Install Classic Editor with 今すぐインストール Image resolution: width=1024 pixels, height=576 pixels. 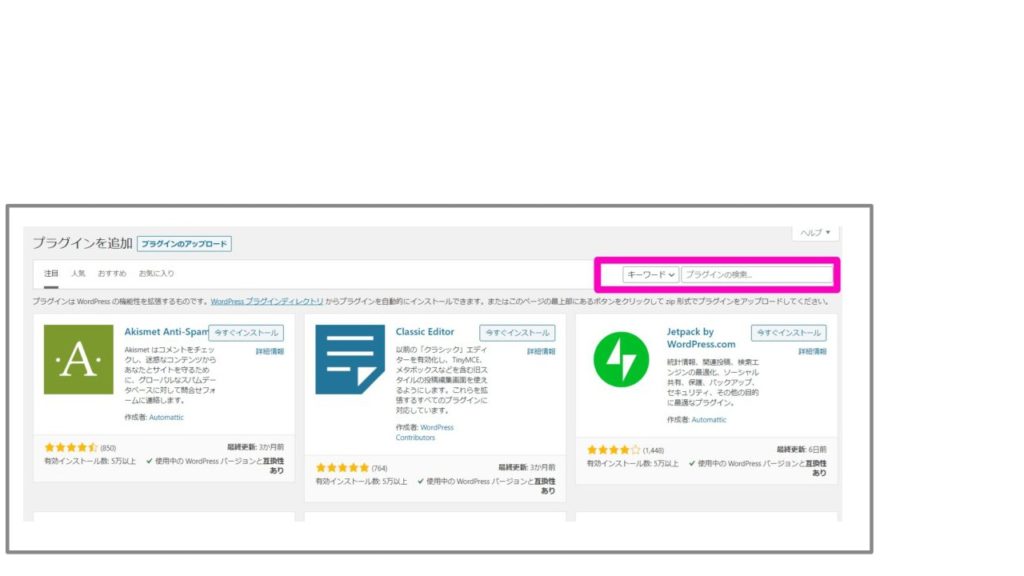517,333
